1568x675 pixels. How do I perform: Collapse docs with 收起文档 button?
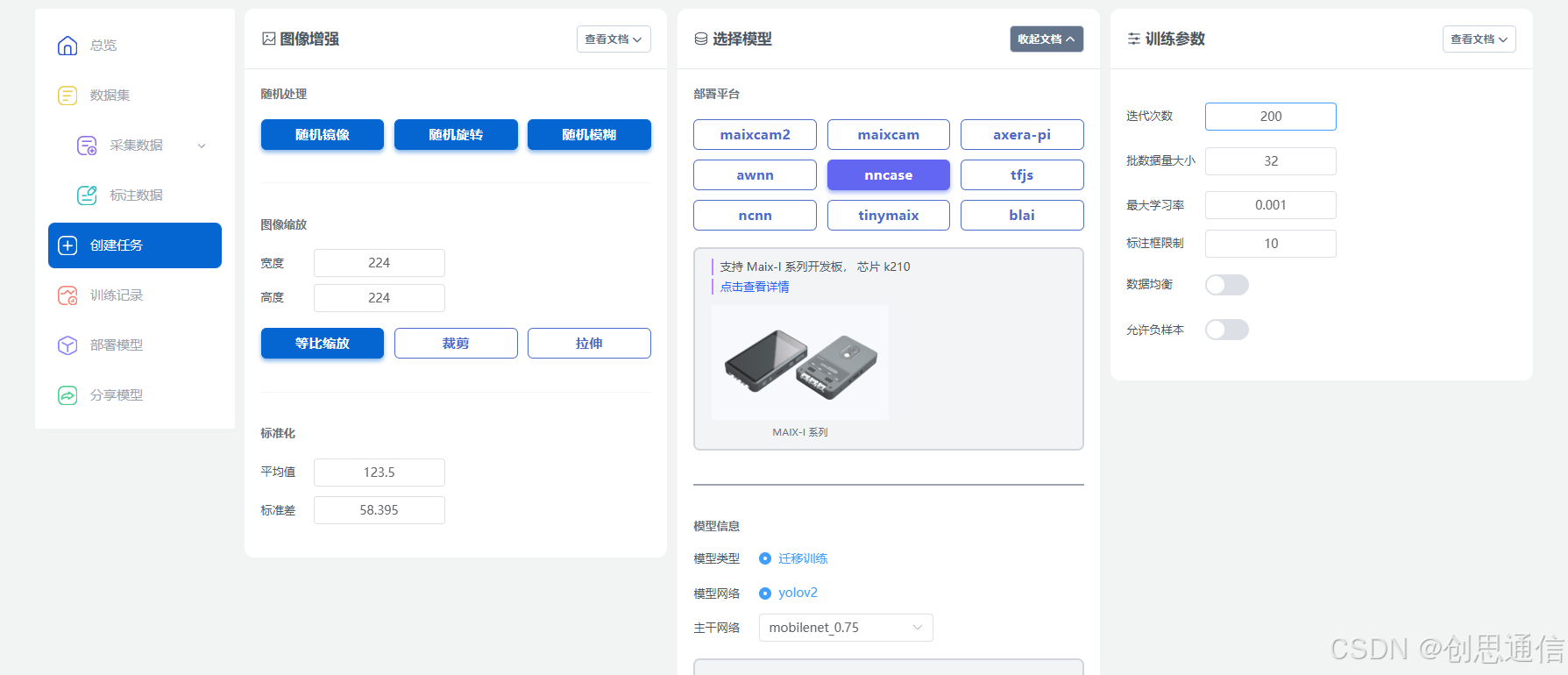click(1047, 39)
